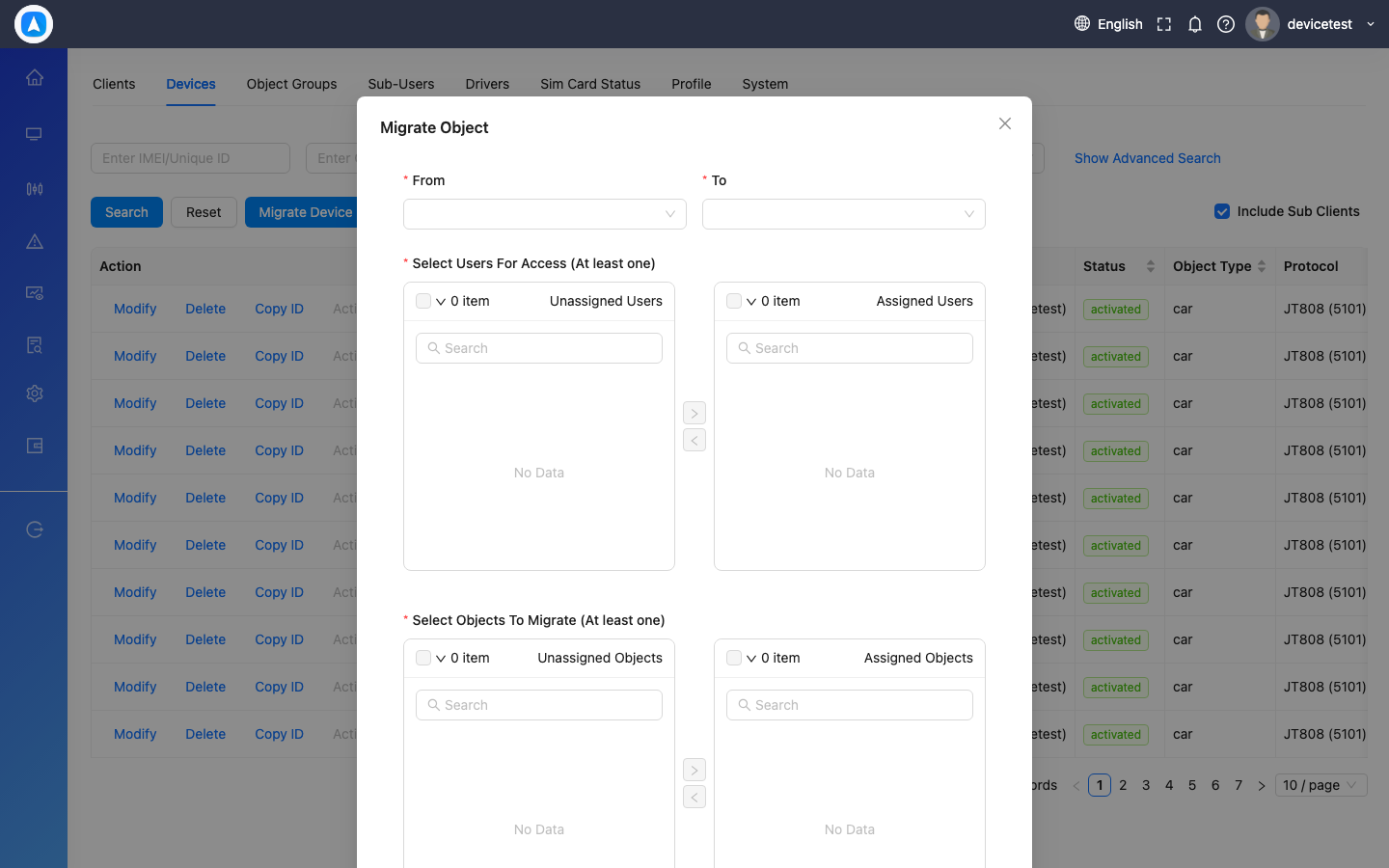
Task: Open the help question mark icon
Action: [1226, 24]
